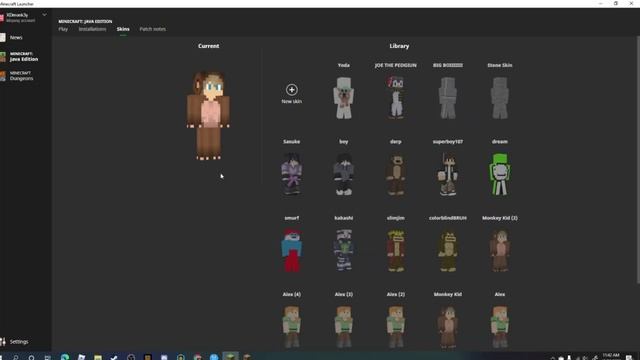Viewport: 640px width, 360px height.
Task: Switch to the Installations tab
Action: 92,29
